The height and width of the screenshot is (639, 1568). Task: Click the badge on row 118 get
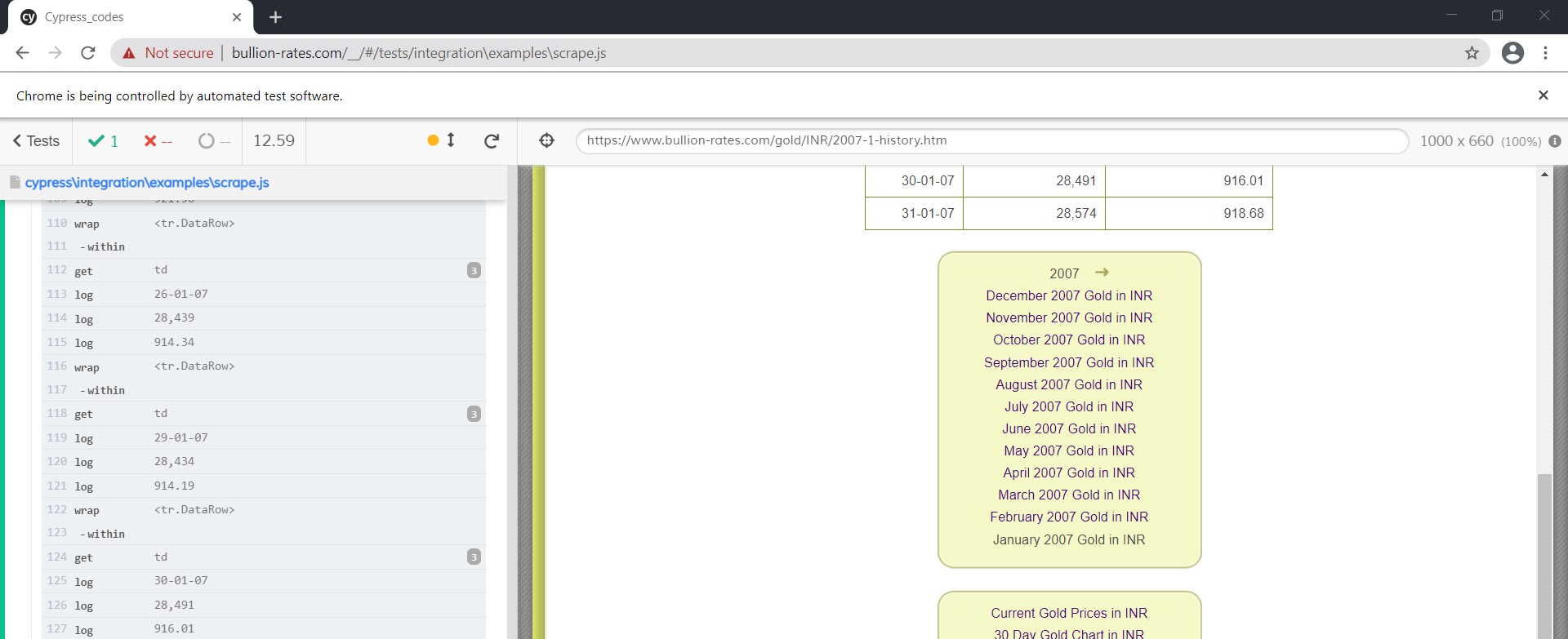[474, 414]
